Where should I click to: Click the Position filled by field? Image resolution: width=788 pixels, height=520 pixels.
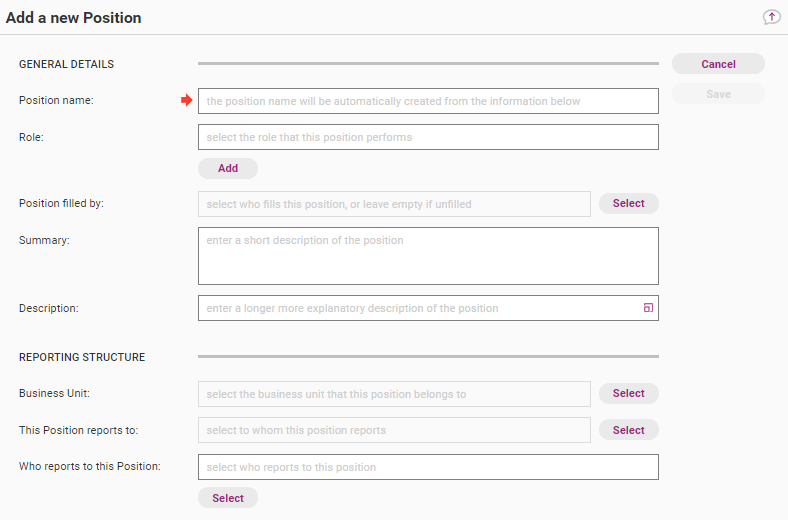point(394,204)
